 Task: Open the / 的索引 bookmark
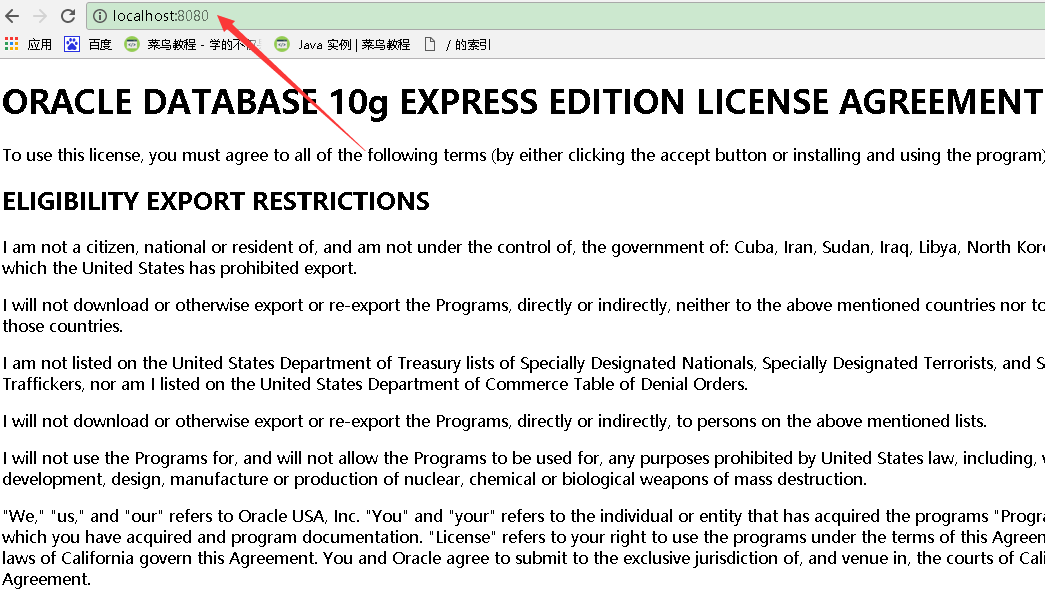(469, 45)
